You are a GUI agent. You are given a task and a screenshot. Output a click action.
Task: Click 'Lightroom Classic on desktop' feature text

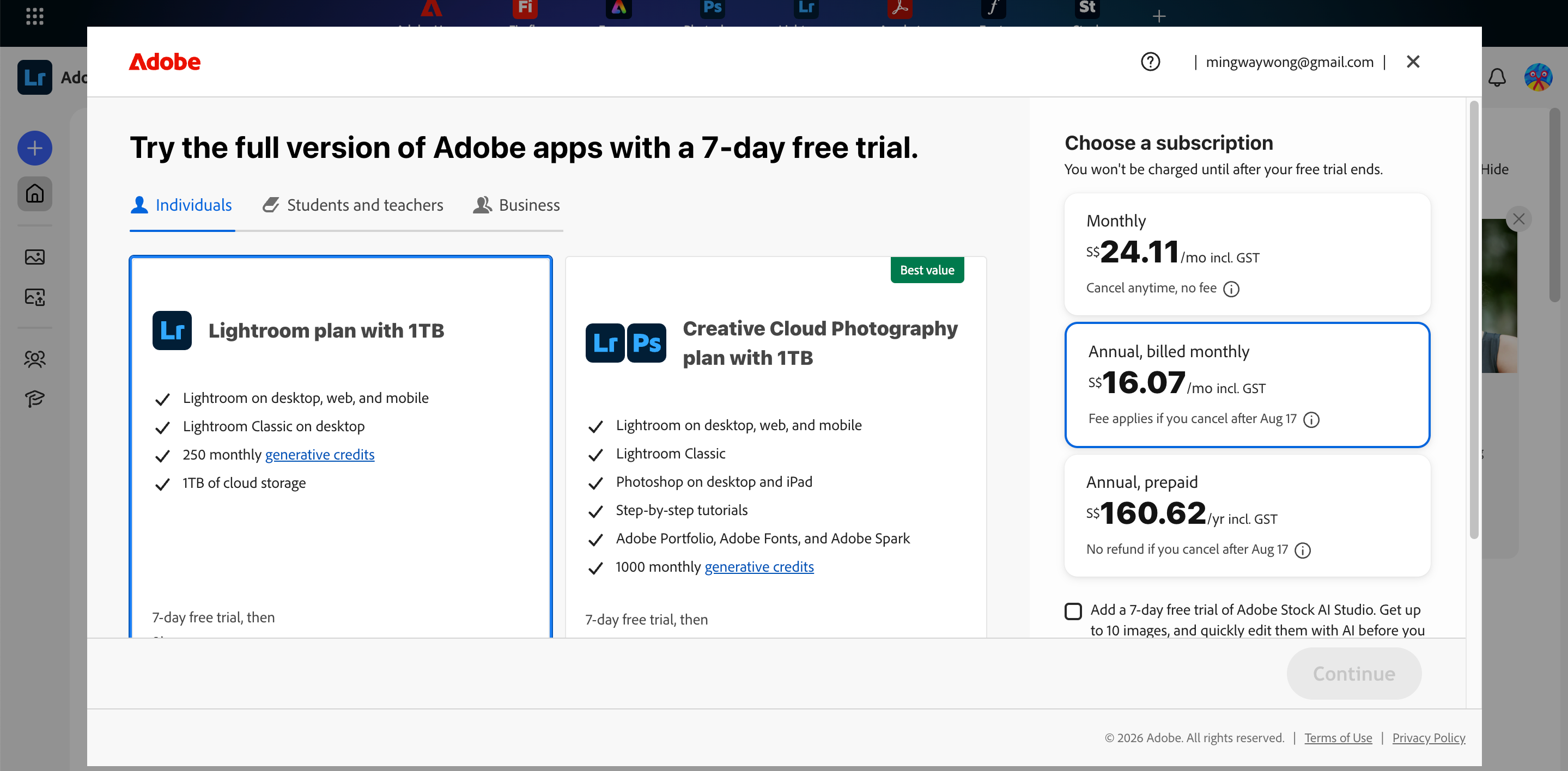pyautogui.click(x=274, y=426)
